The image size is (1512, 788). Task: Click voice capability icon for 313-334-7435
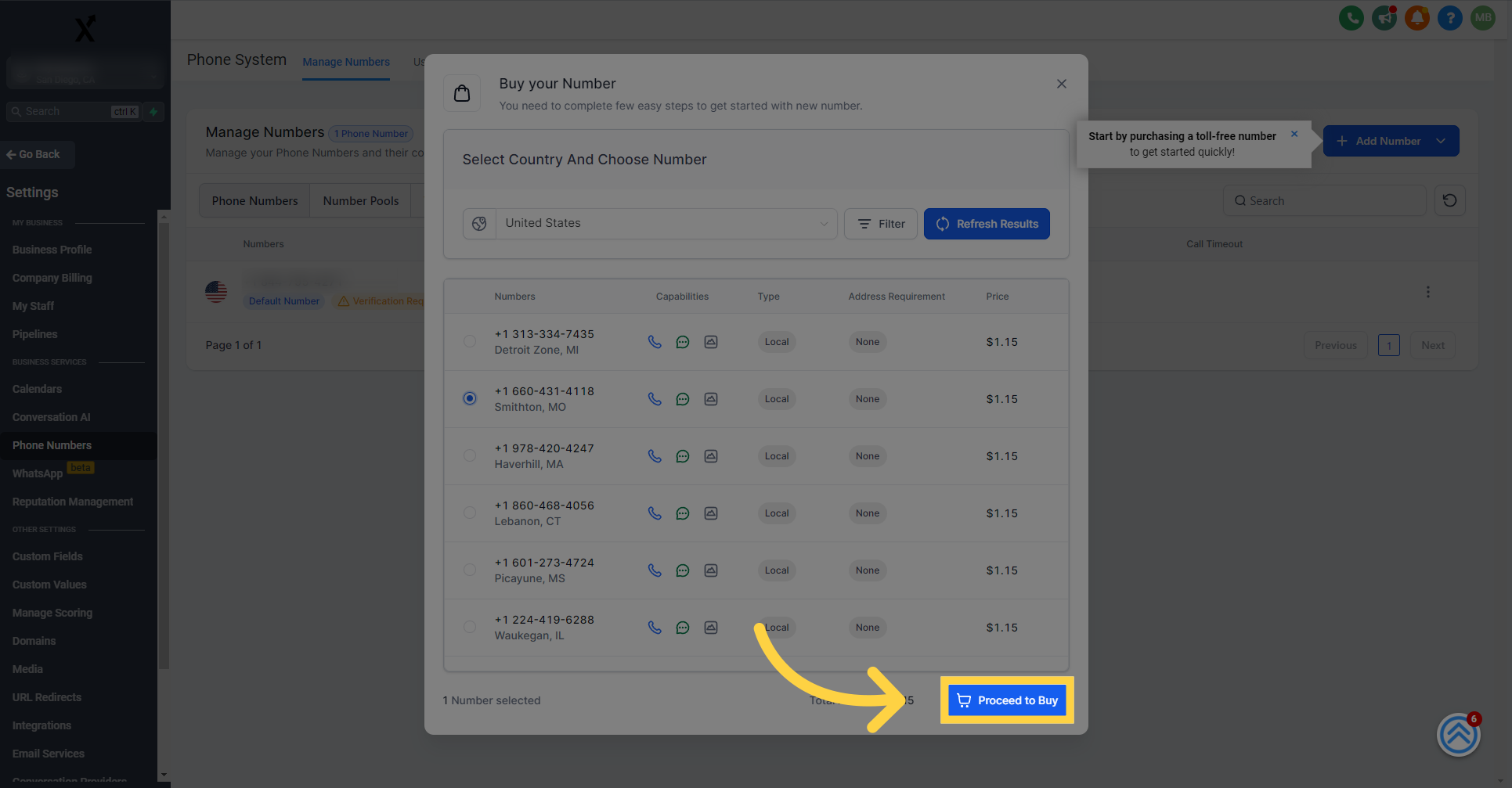click(655, 342)
